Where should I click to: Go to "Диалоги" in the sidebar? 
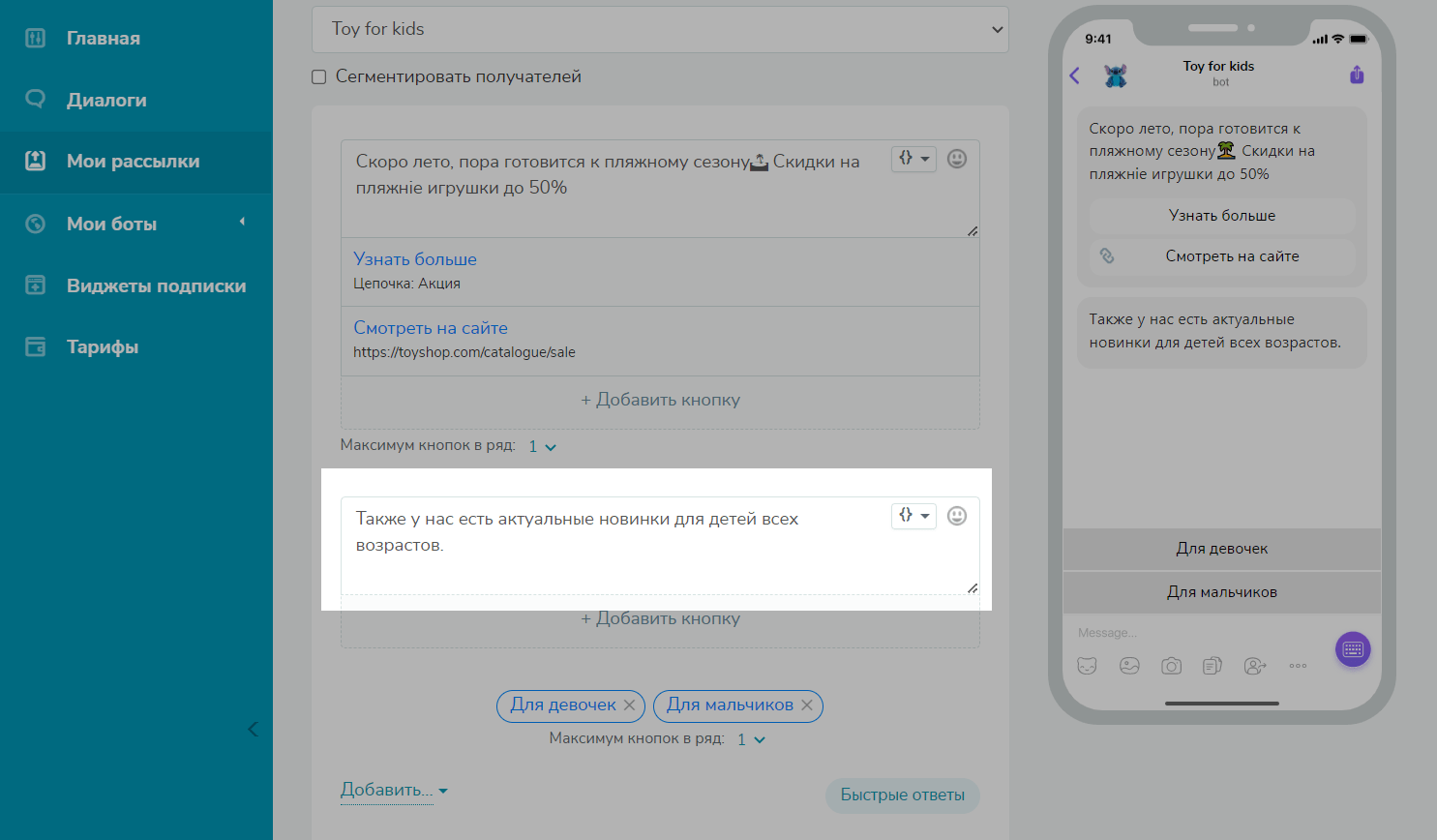tap(106, 100)
